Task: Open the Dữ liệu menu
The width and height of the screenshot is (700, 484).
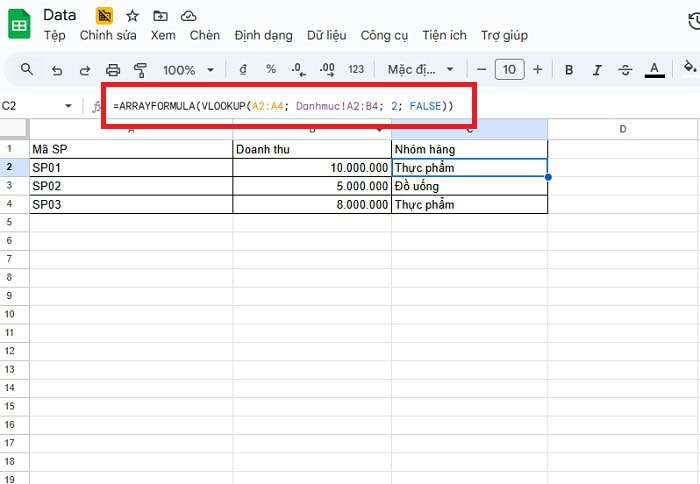Action: (328, 35)
